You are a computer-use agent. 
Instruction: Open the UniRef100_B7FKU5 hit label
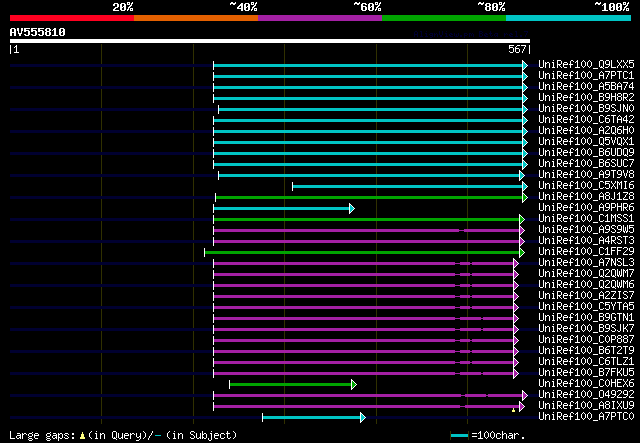[586, 372]
